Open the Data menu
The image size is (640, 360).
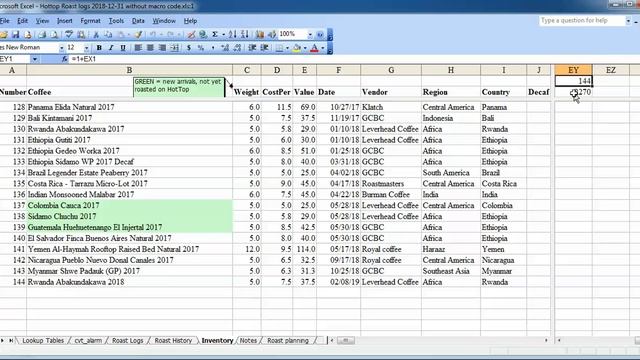[x=138, y=21]
